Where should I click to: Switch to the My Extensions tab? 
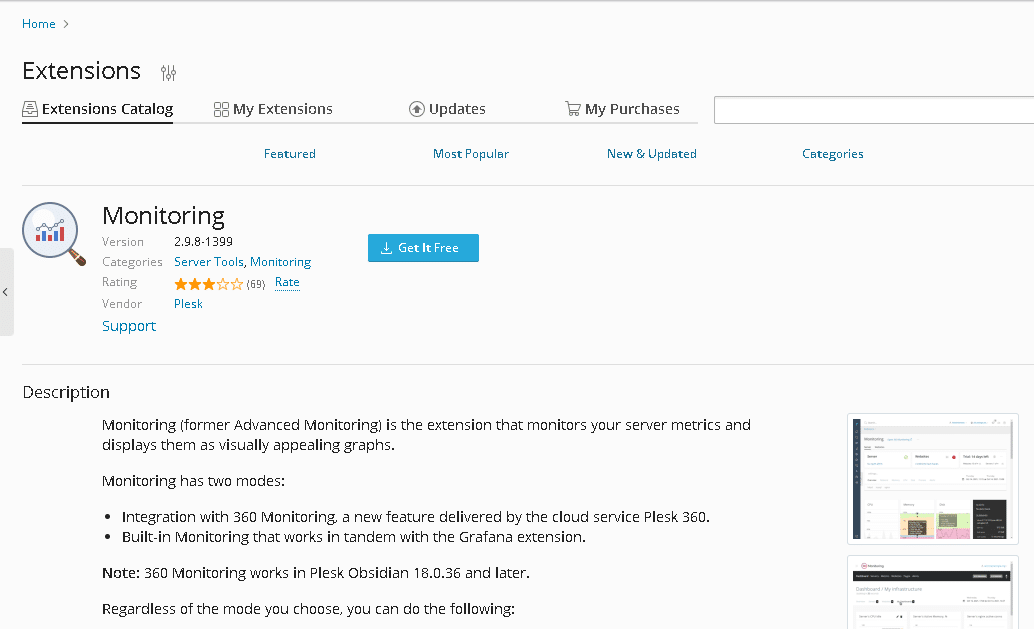tap(282, 109)
